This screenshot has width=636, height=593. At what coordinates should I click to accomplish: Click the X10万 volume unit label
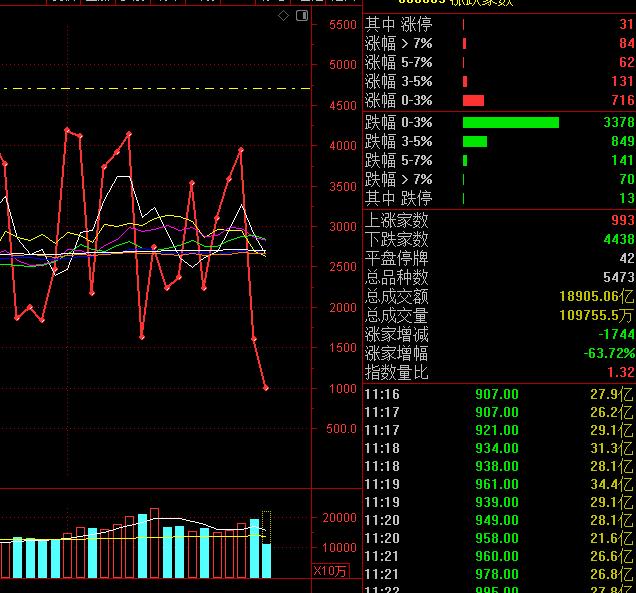[330, 571]
